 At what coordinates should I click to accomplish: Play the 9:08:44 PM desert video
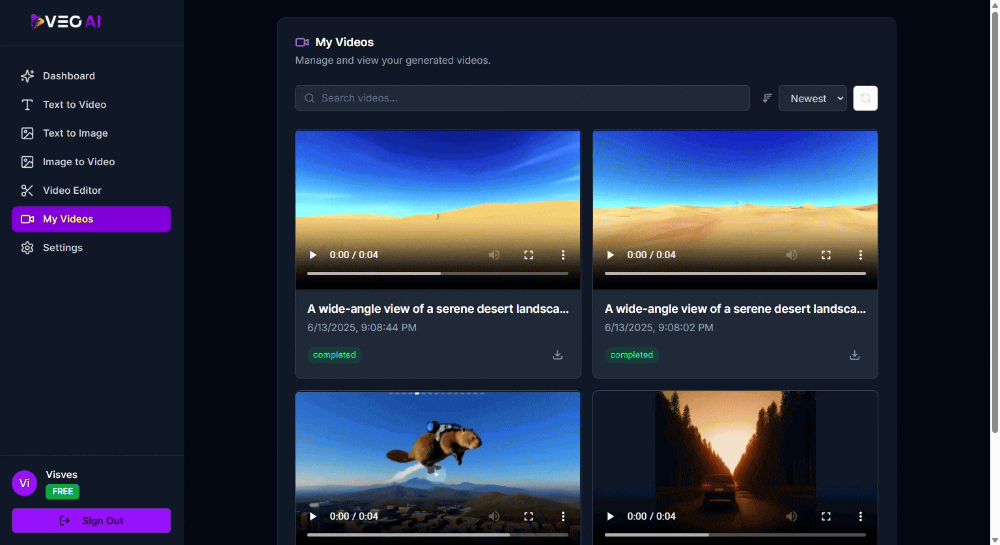pyautogui.click(x=312, y=255)
